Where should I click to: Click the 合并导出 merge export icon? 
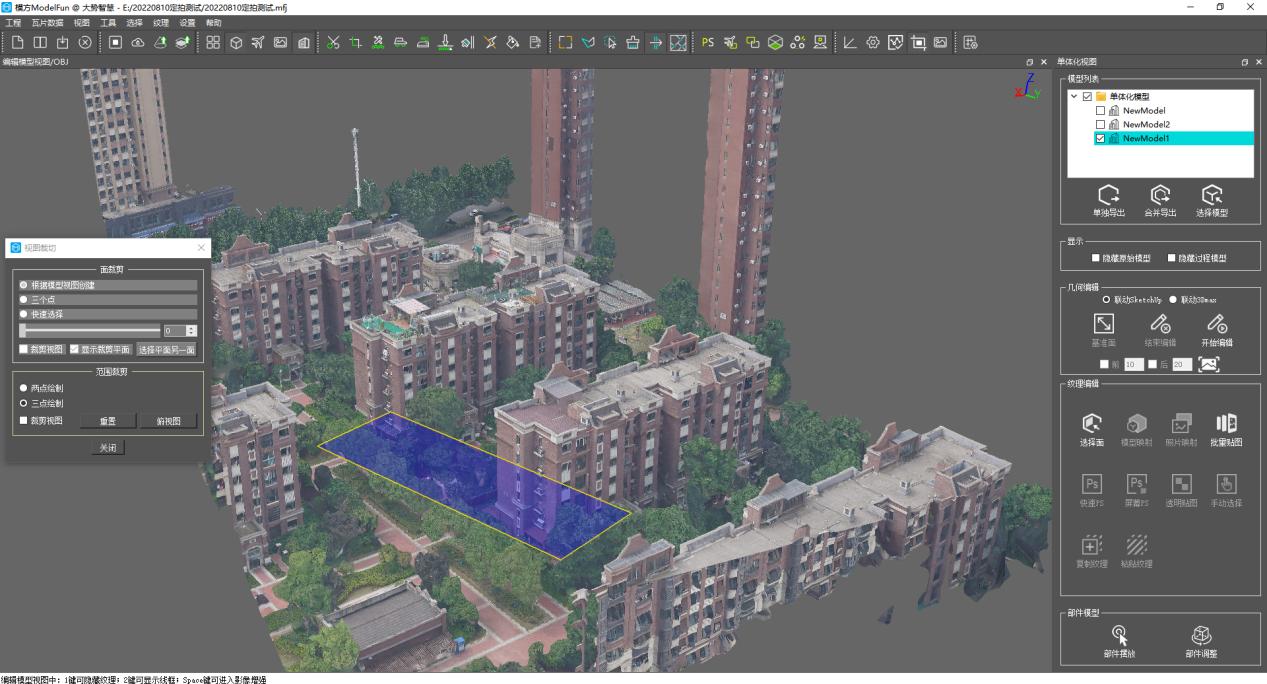tap(1160, 194)
